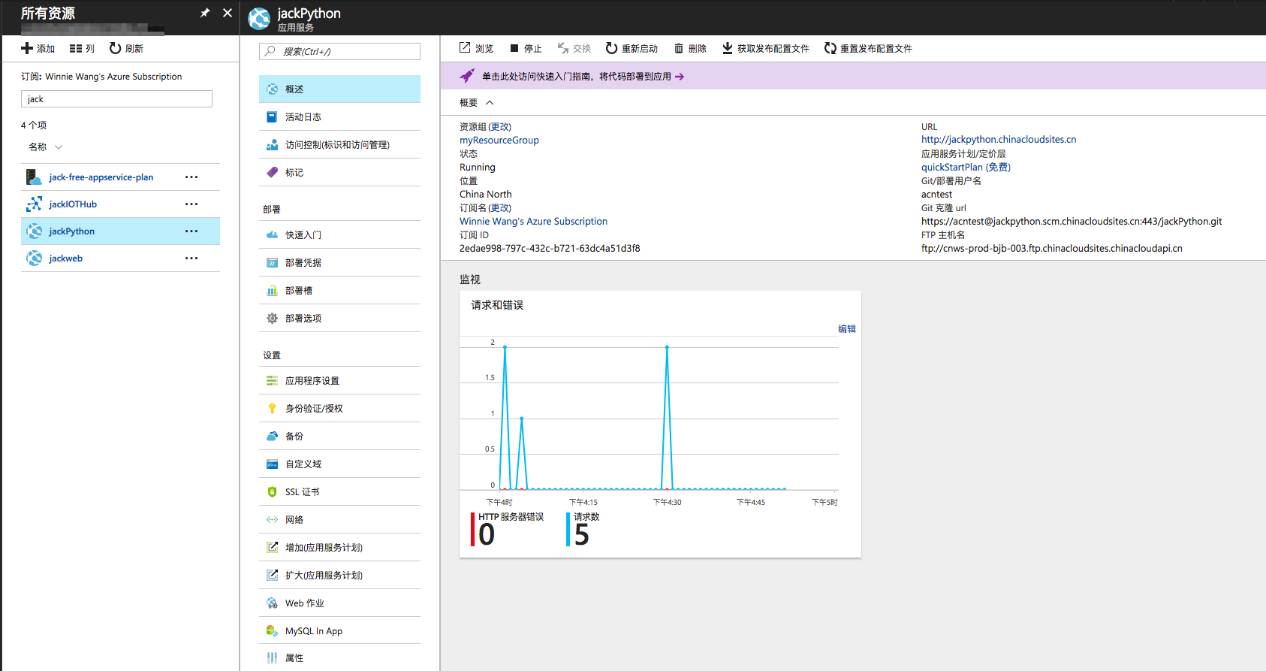Viewport: 1266px width, 671px height.
Task: Click the HTTP 服务器错误 metric value
Action: [487, 535]
